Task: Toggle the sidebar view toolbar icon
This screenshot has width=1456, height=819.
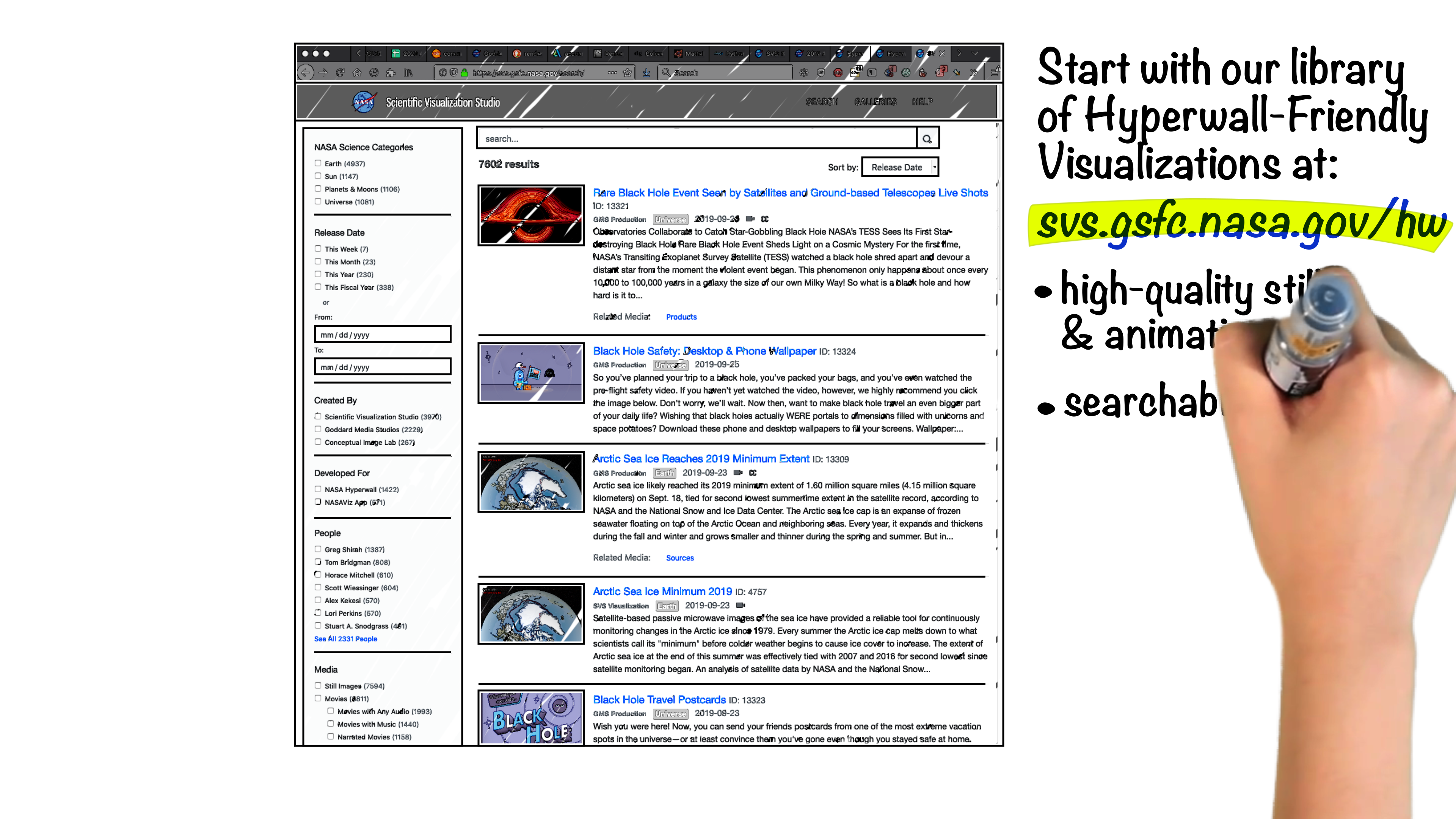Action: 872,72
